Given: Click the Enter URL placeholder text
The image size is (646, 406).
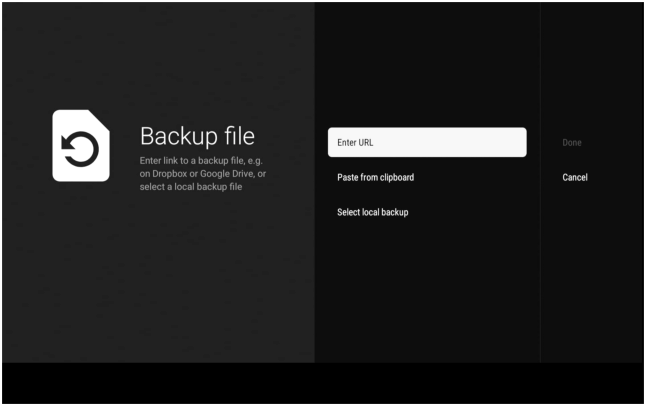Looking at the screenshot, I should click(355, 142).
